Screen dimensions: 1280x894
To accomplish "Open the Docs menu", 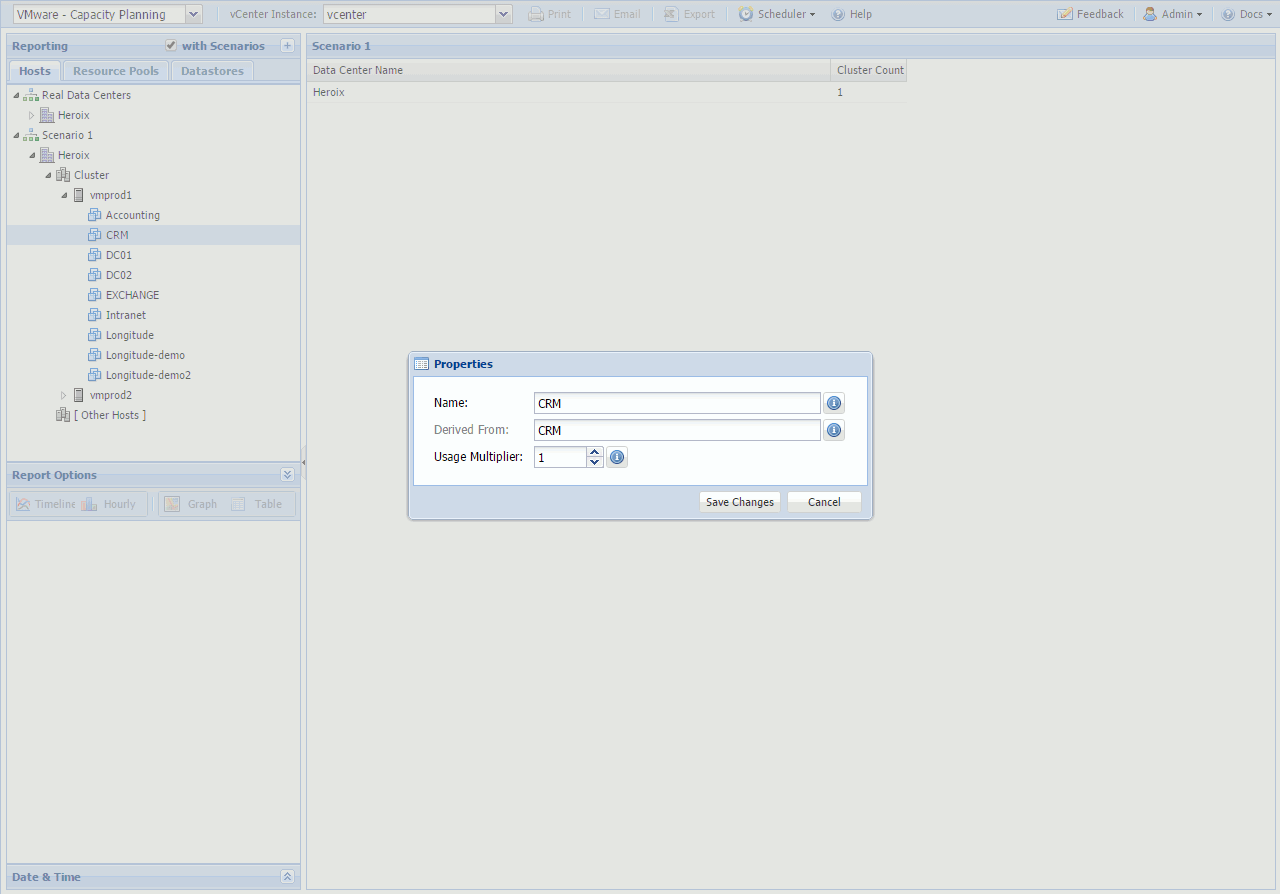I will [1247, 14].
